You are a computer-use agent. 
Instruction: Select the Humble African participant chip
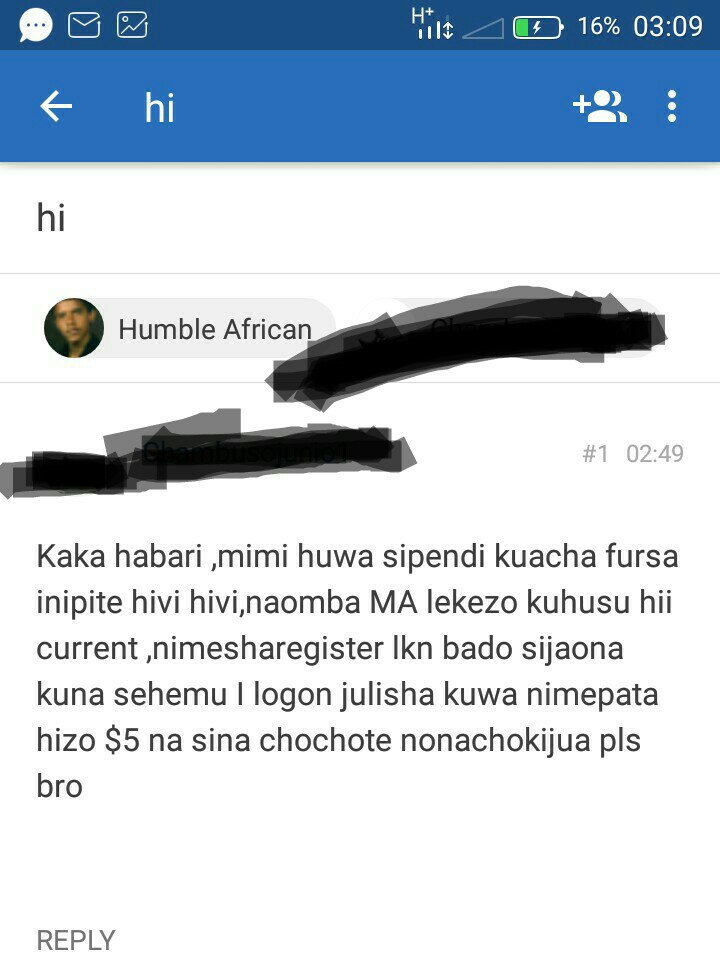189,328
